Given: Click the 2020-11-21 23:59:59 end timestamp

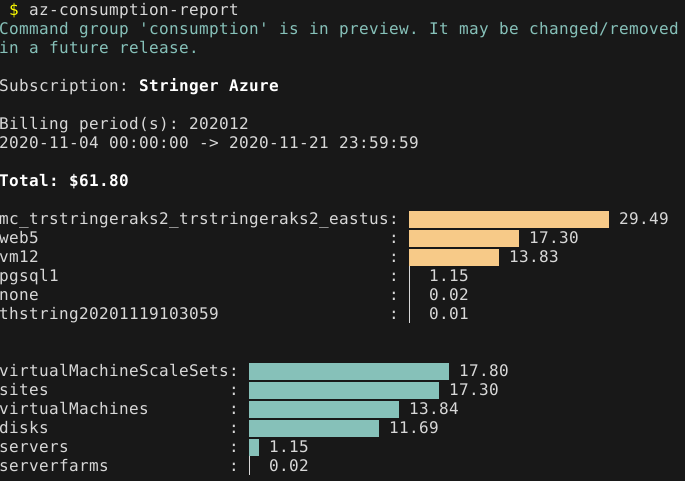Looking at the screenshot, I should pyautogui.click(x=324, y=143).
